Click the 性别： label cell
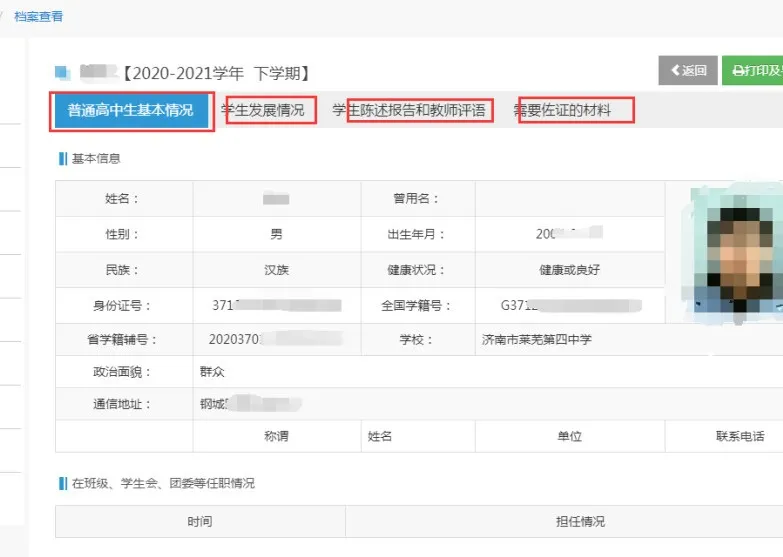 [124, 234]
